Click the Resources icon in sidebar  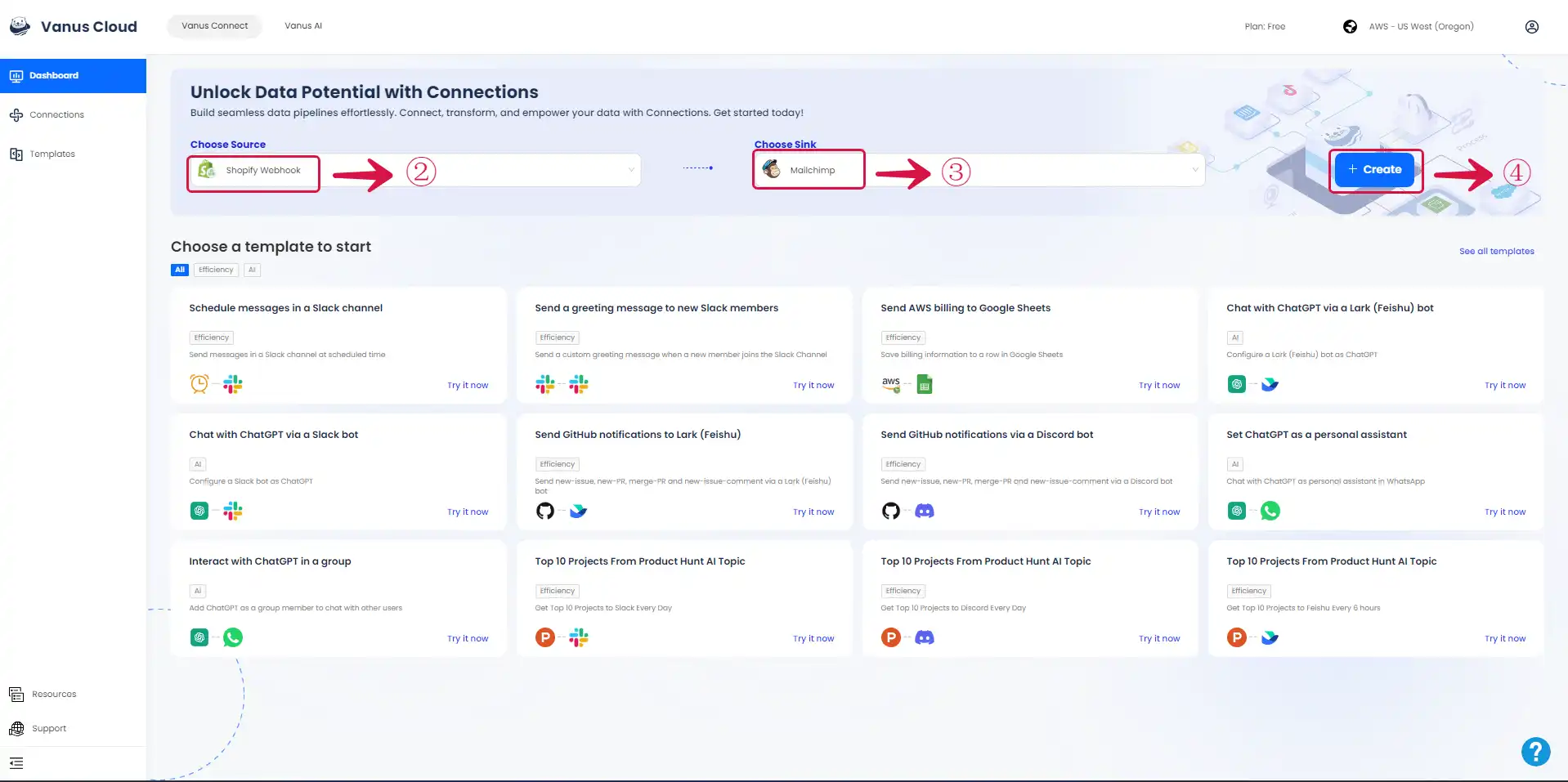click(x=16, y=694)
